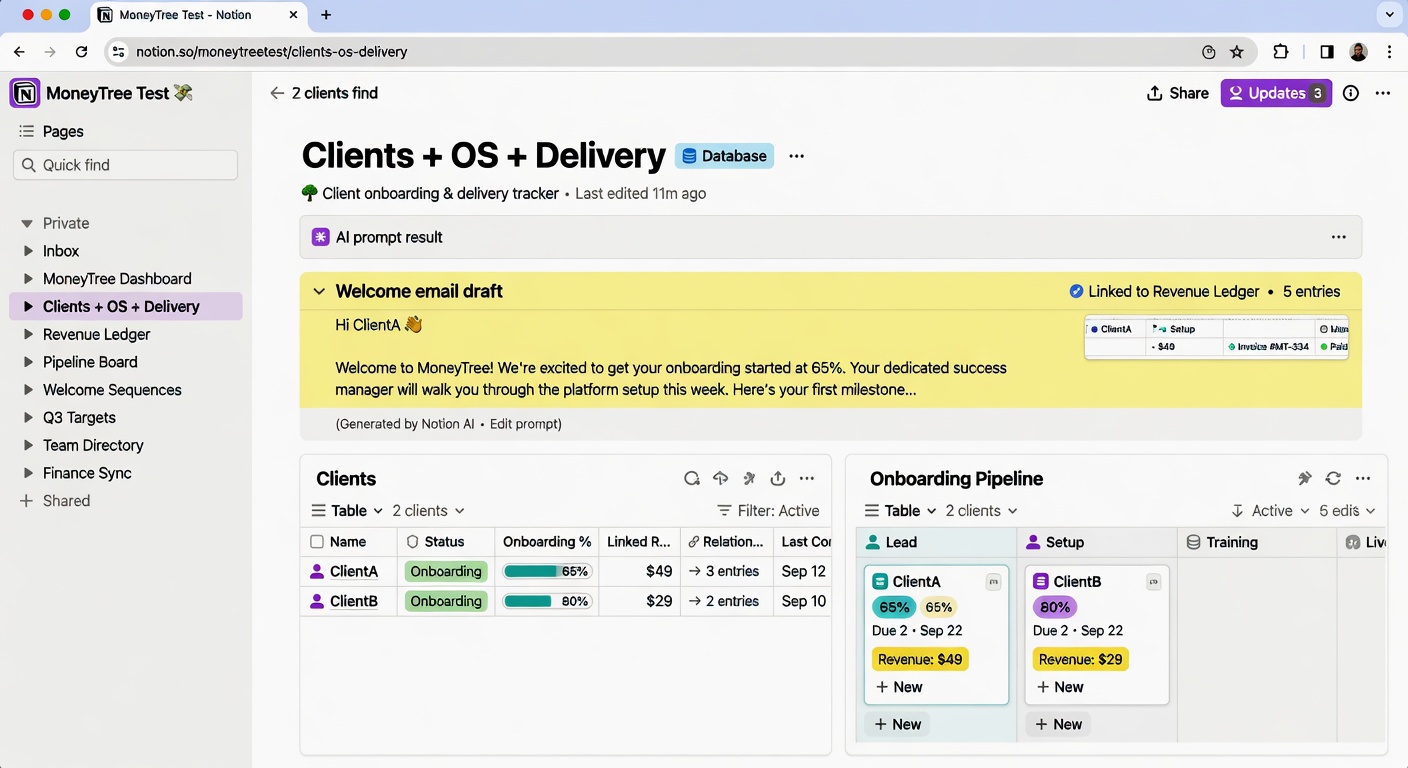Screen dimensions: 1408x768
Task: Select the Setup column header in pipeline
Action: [x=1097, y=542]
